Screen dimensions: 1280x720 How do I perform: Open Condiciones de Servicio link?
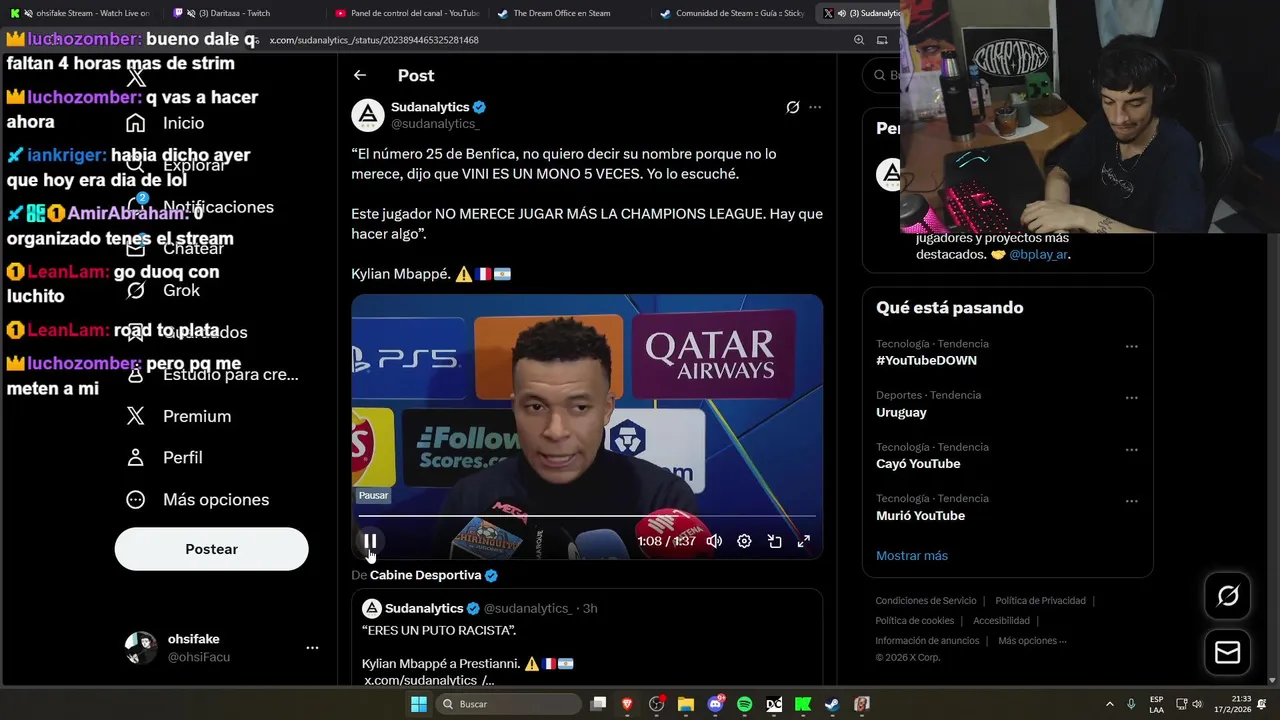(x=926, y=601)
